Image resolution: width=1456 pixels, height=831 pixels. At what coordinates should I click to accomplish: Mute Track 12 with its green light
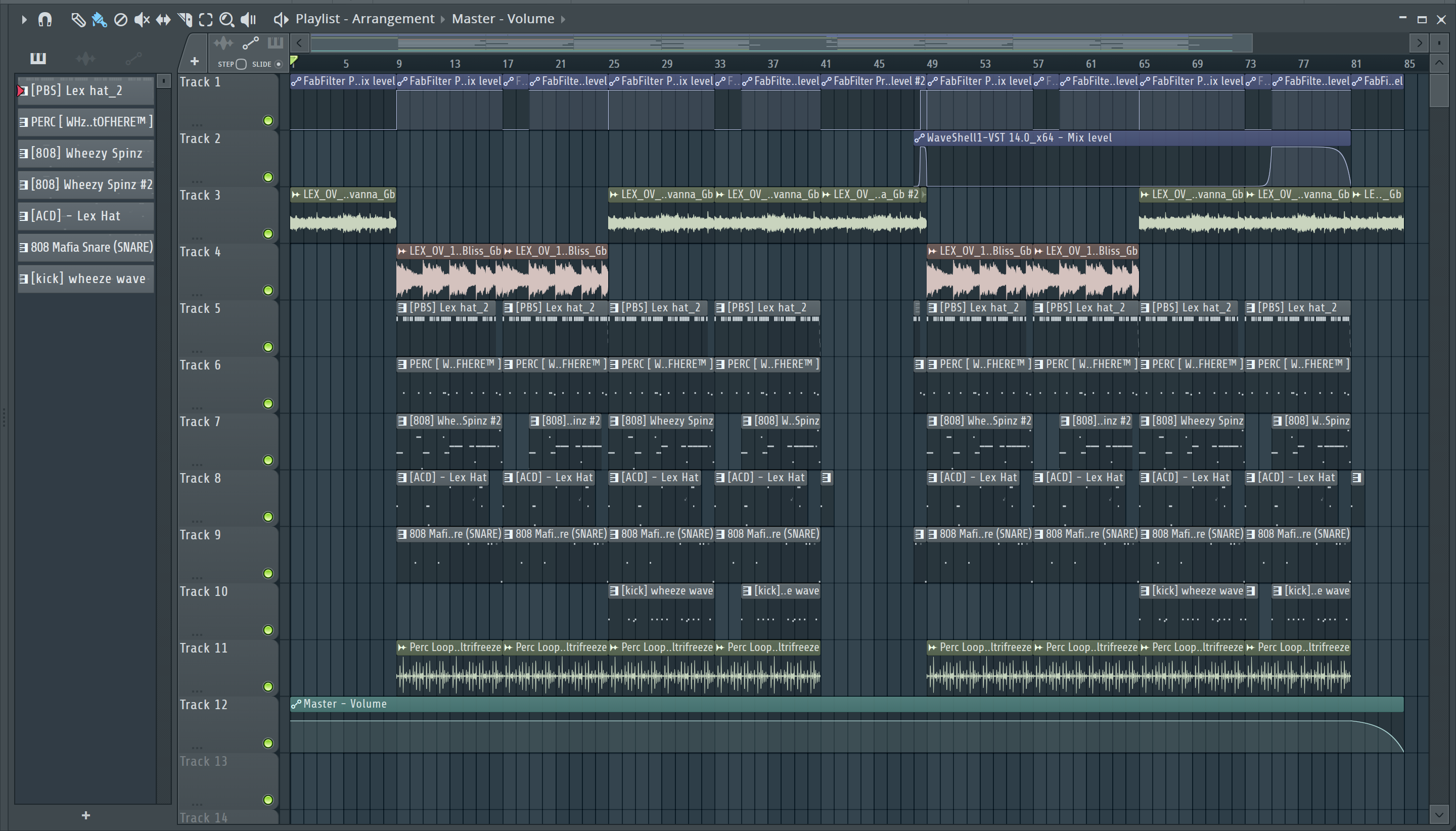point(267,743)
